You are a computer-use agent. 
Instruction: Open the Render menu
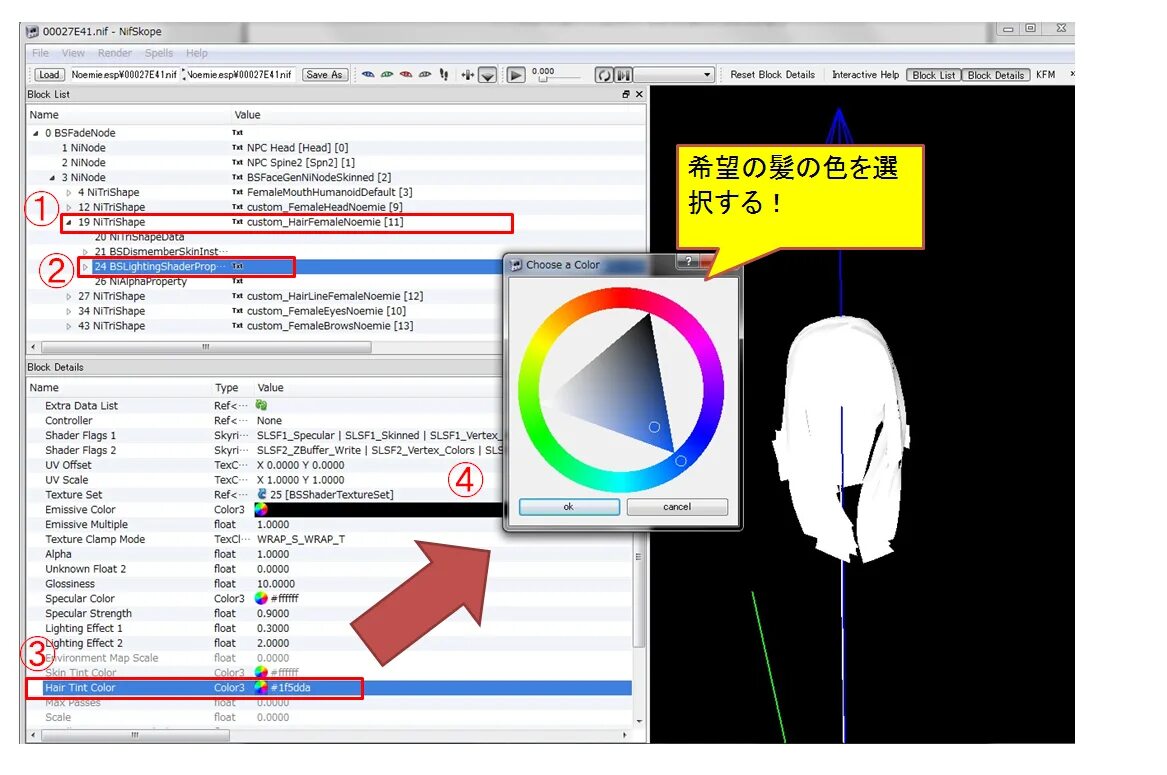115,53
